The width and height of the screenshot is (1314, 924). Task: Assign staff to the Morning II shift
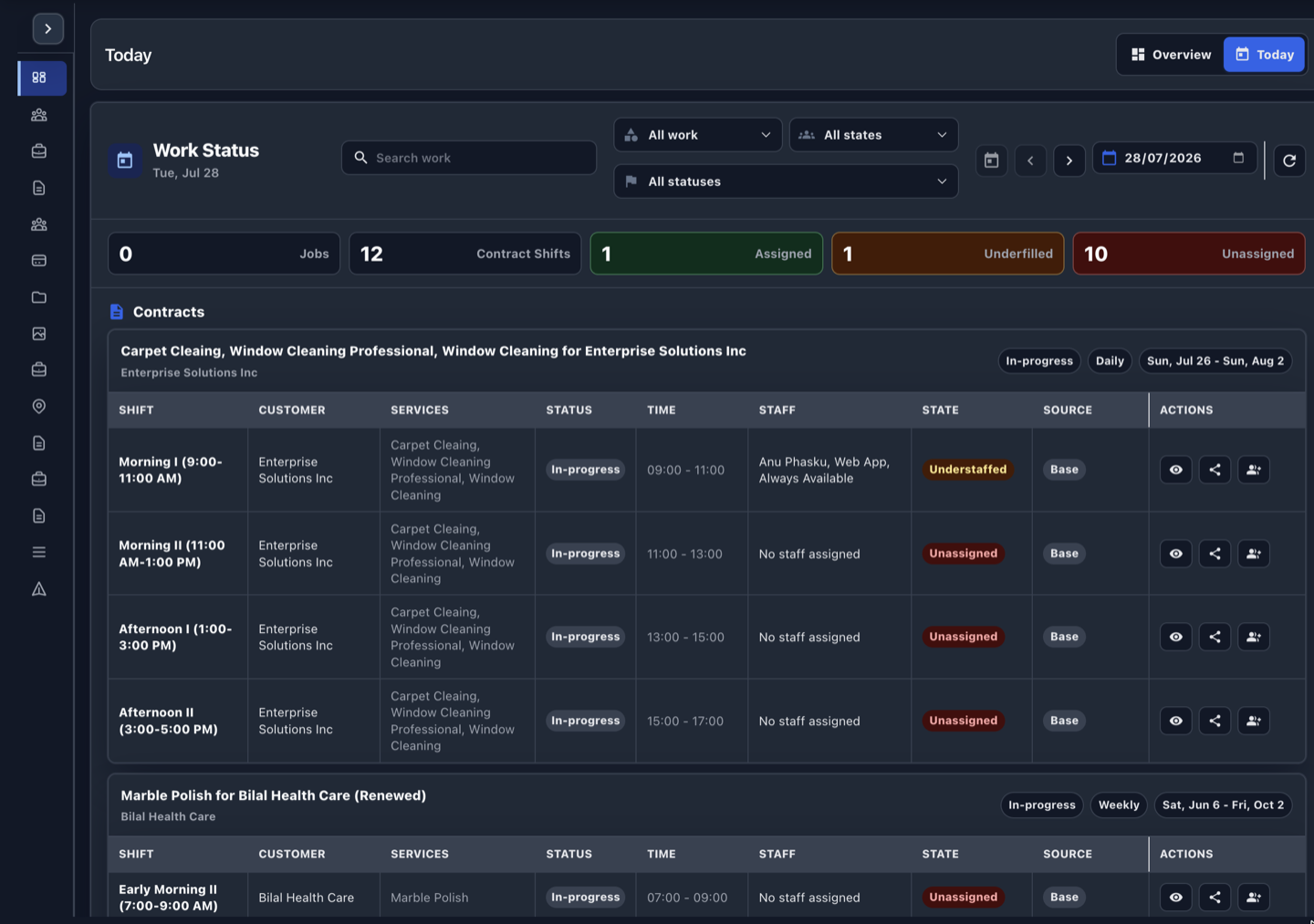1254,554
